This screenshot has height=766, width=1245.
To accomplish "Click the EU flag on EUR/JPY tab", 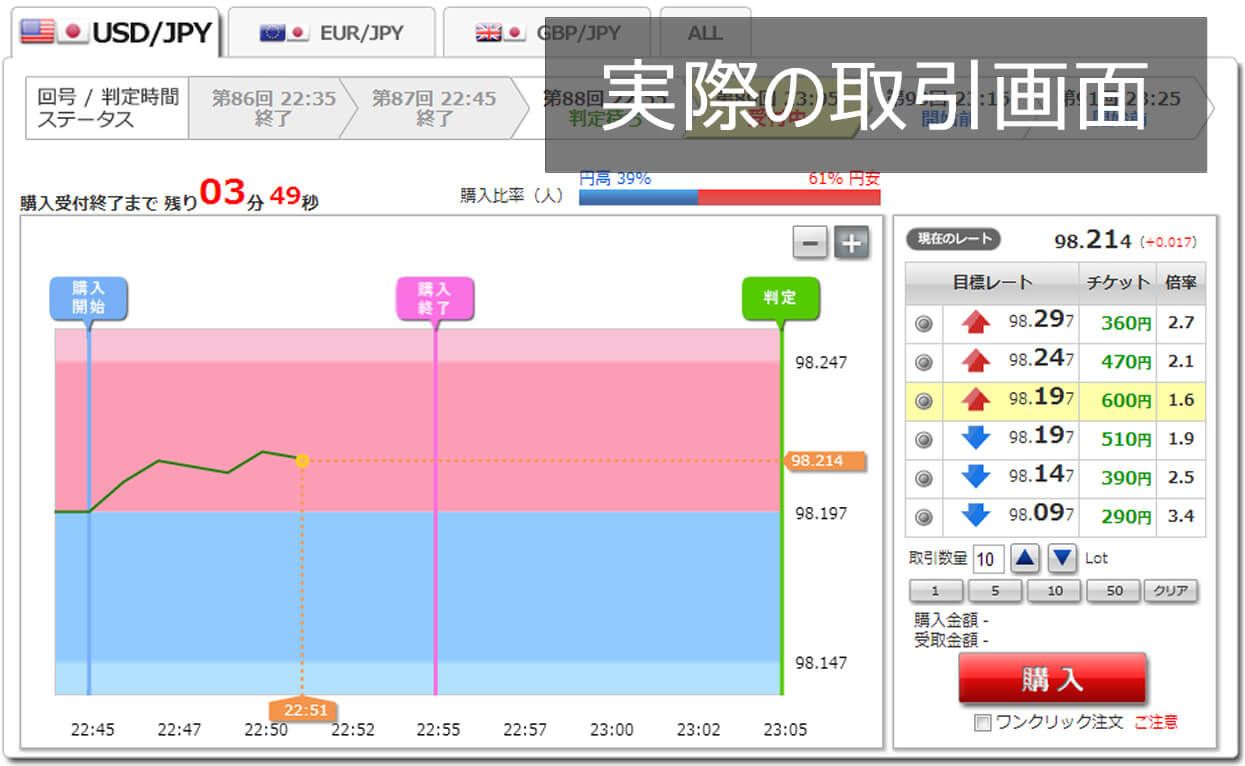I will tap(272, 32).
